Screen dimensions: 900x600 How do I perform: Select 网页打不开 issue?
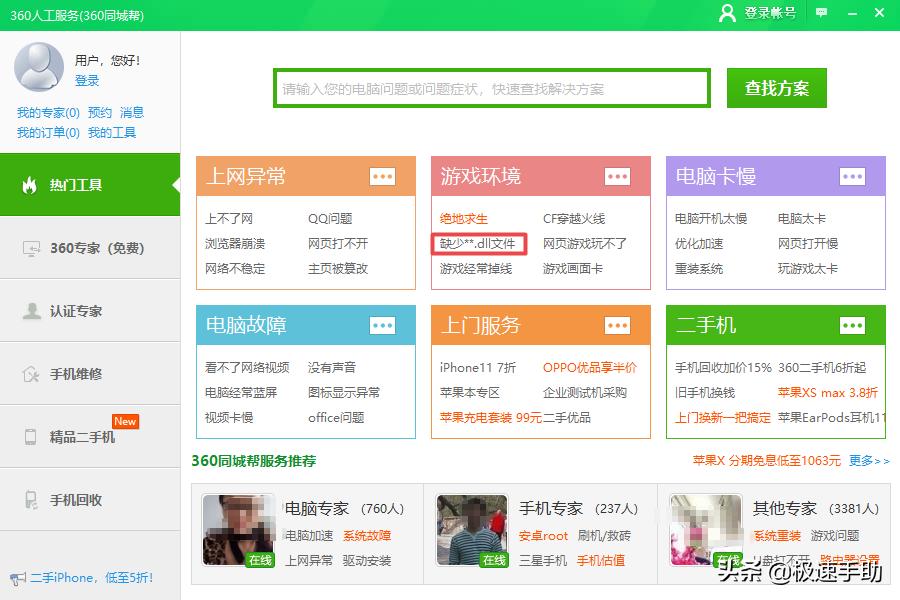click(x=338, y=243)
